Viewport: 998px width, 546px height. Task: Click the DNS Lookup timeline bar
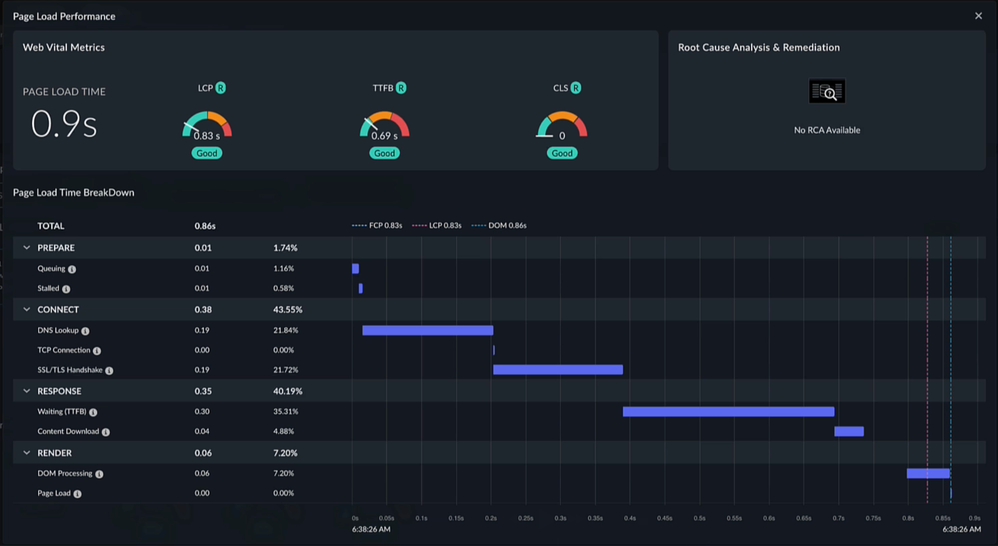coord(428,330)
